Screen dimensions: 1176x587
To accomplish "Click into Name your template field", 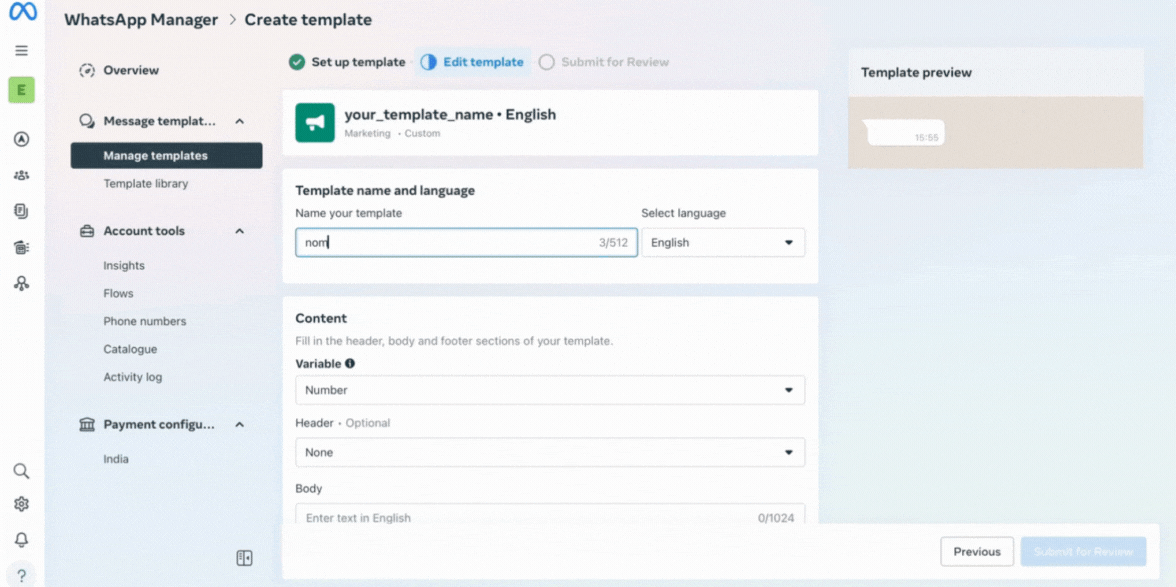I will point(466,243).
